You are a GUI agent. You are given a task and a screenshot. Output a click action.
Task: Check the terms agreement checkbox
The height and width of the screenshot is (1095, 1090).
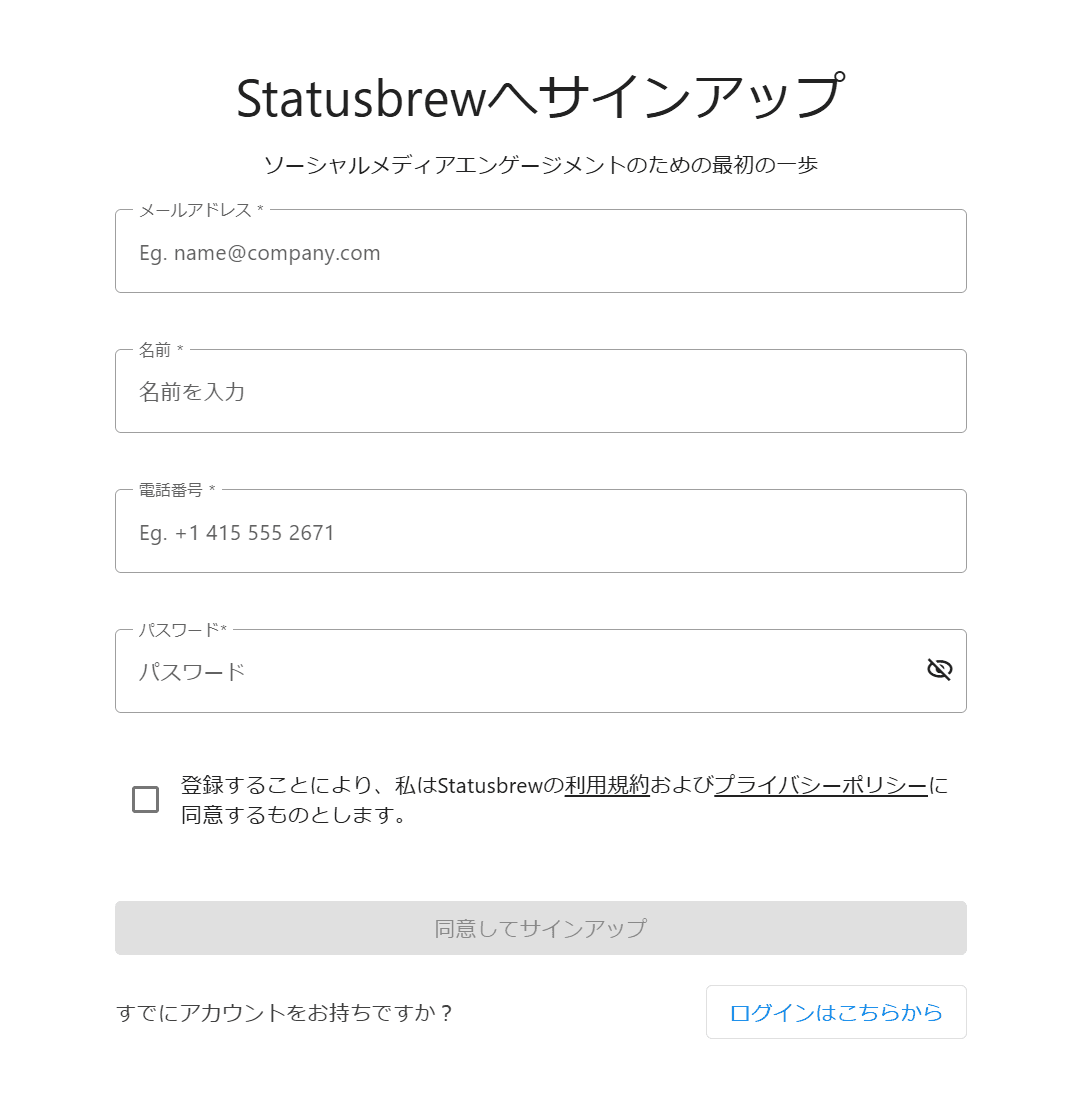pos(146,800)
